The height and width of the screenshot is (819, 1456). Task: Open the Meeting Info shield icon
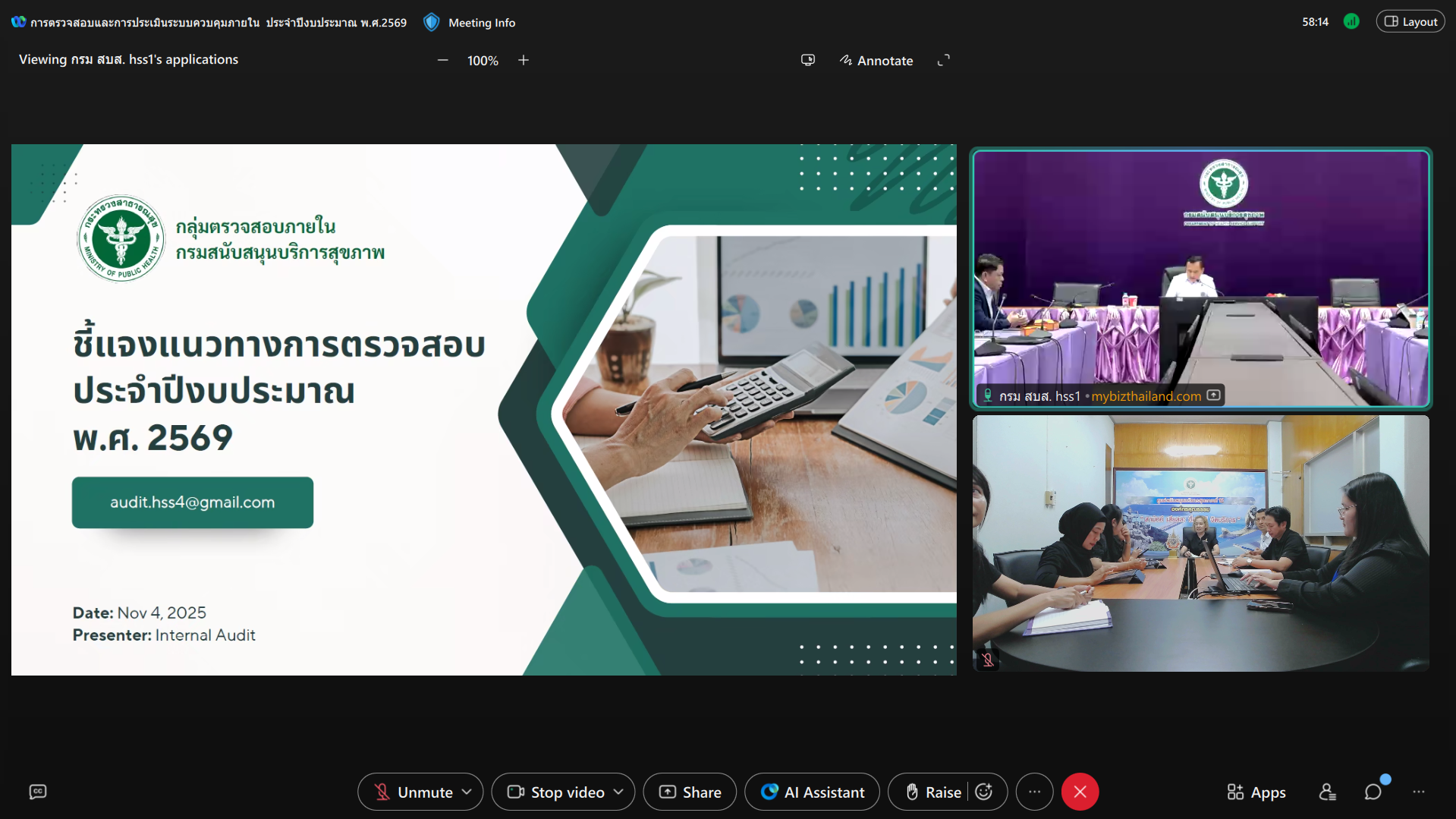(x=431, y=22)
